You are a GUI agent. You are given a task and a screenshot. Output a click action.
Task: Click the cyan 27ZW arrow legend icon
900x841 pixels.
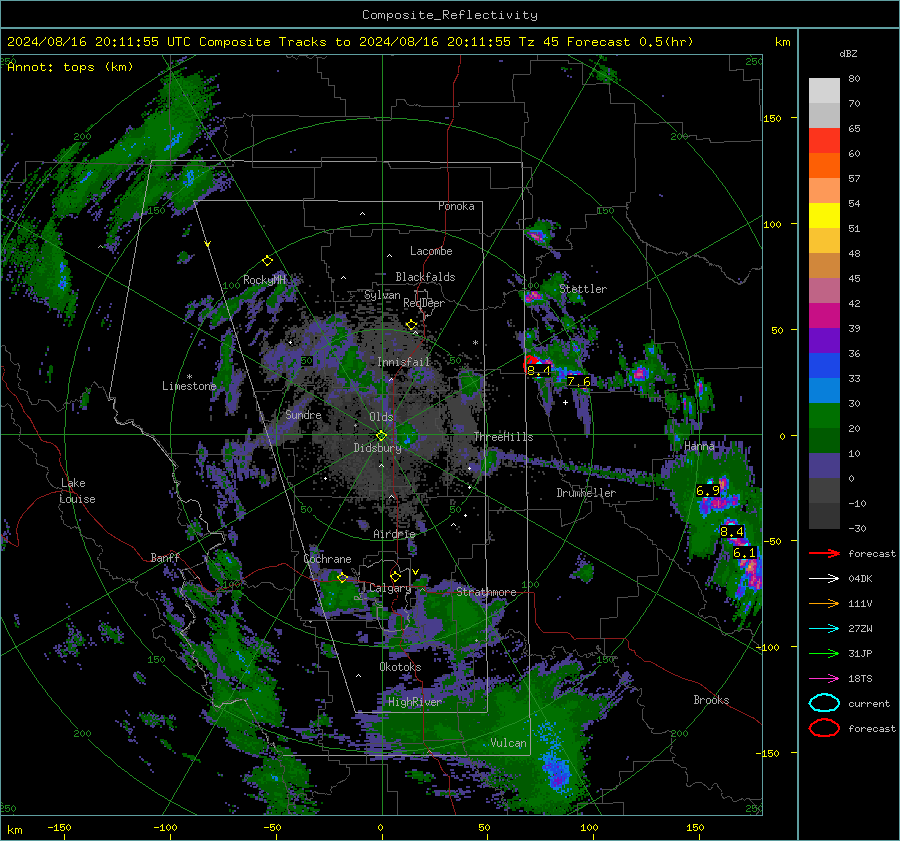pos(824,629)
